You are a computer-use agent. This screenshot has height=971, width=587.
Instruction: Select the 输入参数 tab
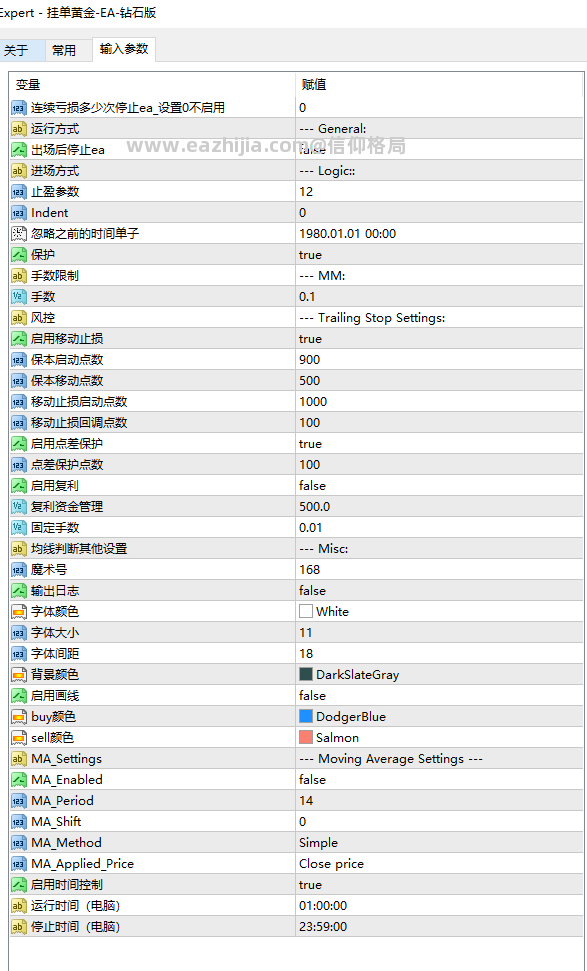coord(124,50)
